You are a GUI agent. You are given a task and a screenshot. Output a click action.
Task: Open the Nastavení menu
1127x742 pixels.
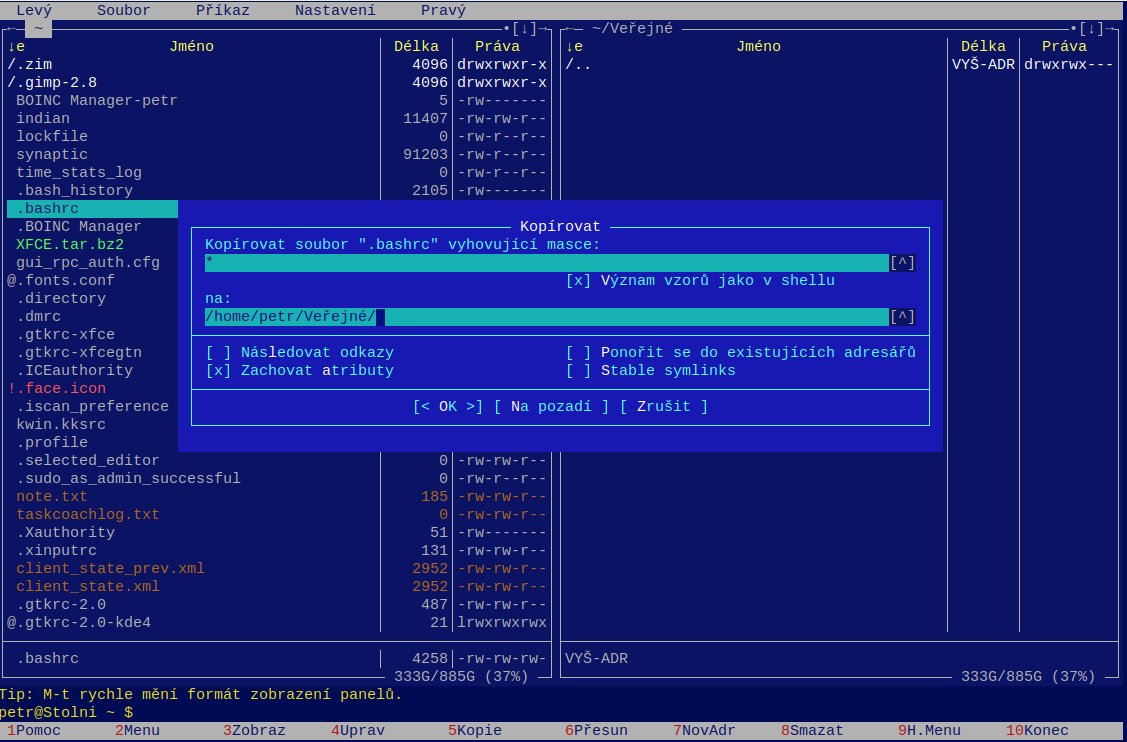point(335,10)
